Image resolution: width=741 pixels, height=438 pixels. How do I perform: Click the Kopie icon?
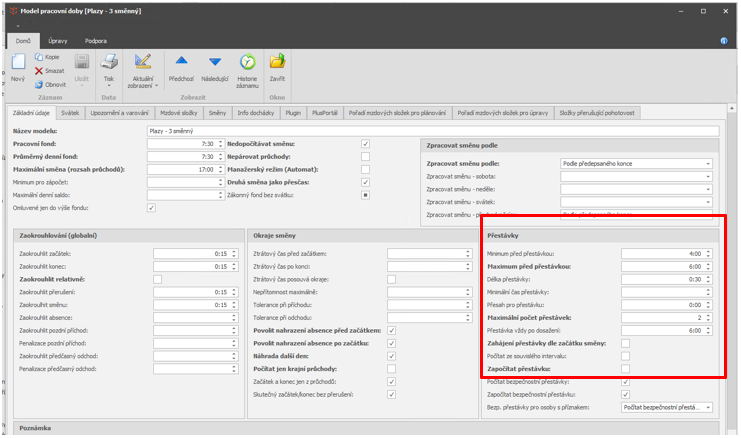tap(39, 57)
